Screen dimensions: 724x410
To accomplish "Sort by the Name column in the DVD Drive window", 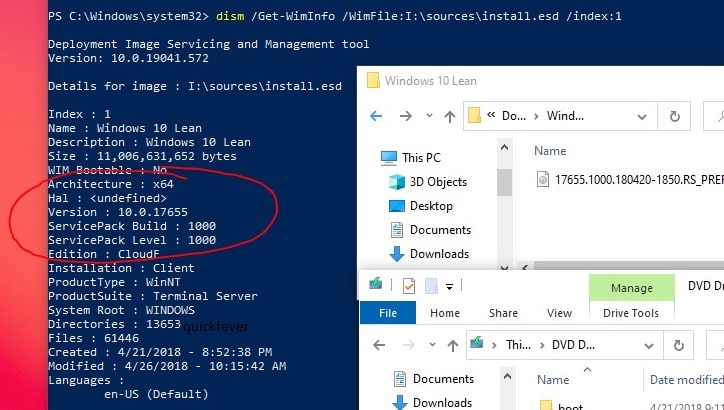I will 553,380.
